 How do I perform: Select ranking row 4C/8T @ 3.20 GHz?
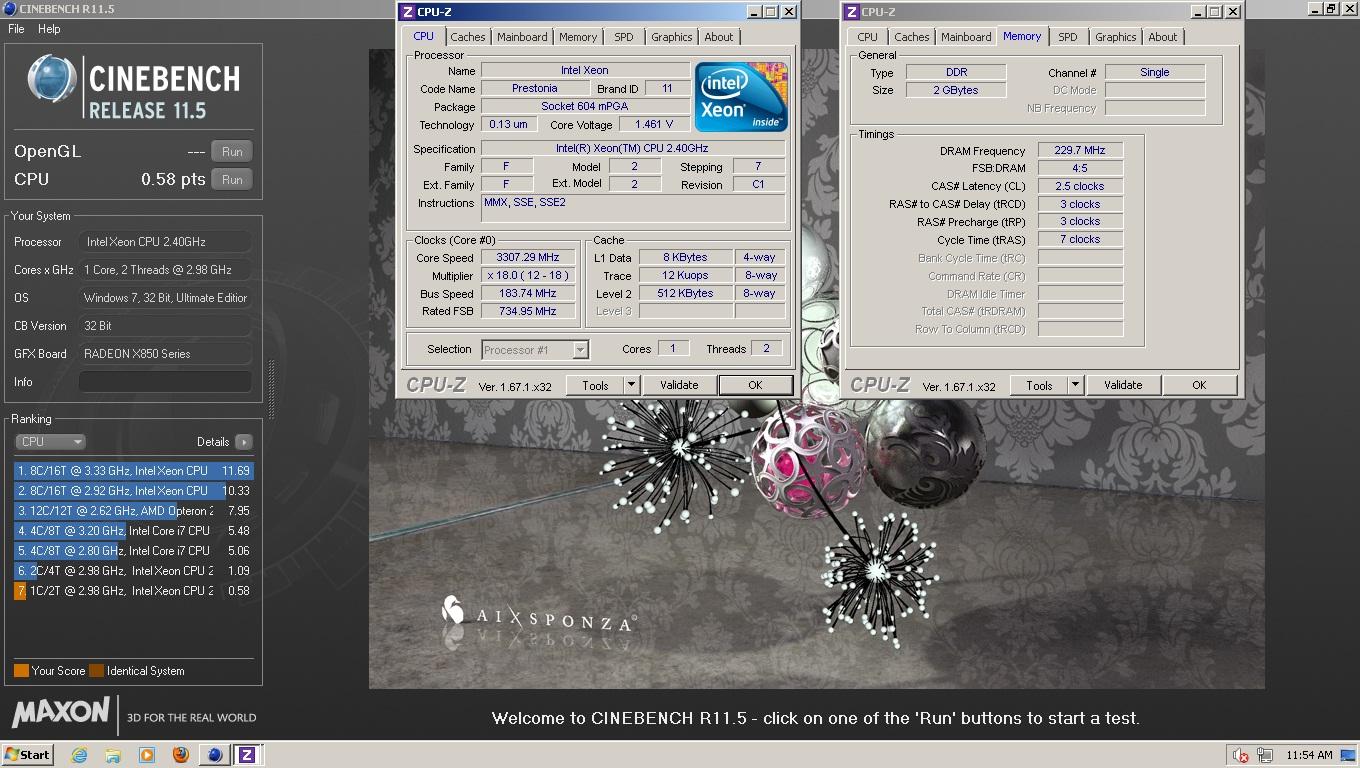pos(134,531)
